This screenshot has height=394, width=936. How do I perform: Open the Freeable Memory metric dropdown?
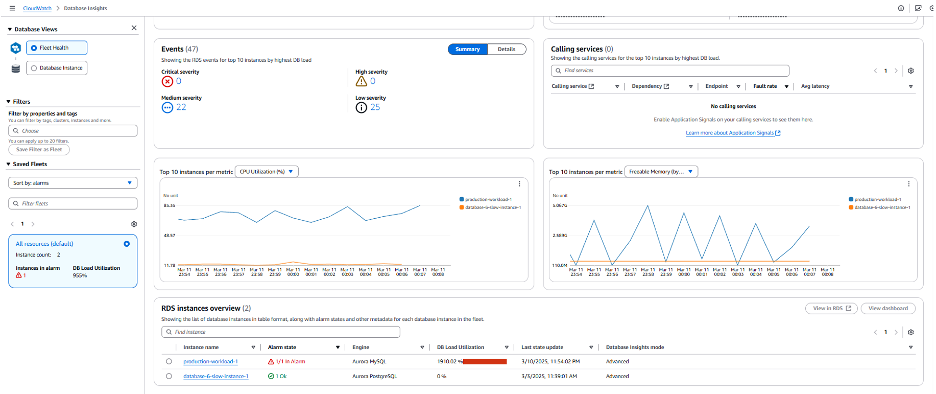(x=661, y=171)
